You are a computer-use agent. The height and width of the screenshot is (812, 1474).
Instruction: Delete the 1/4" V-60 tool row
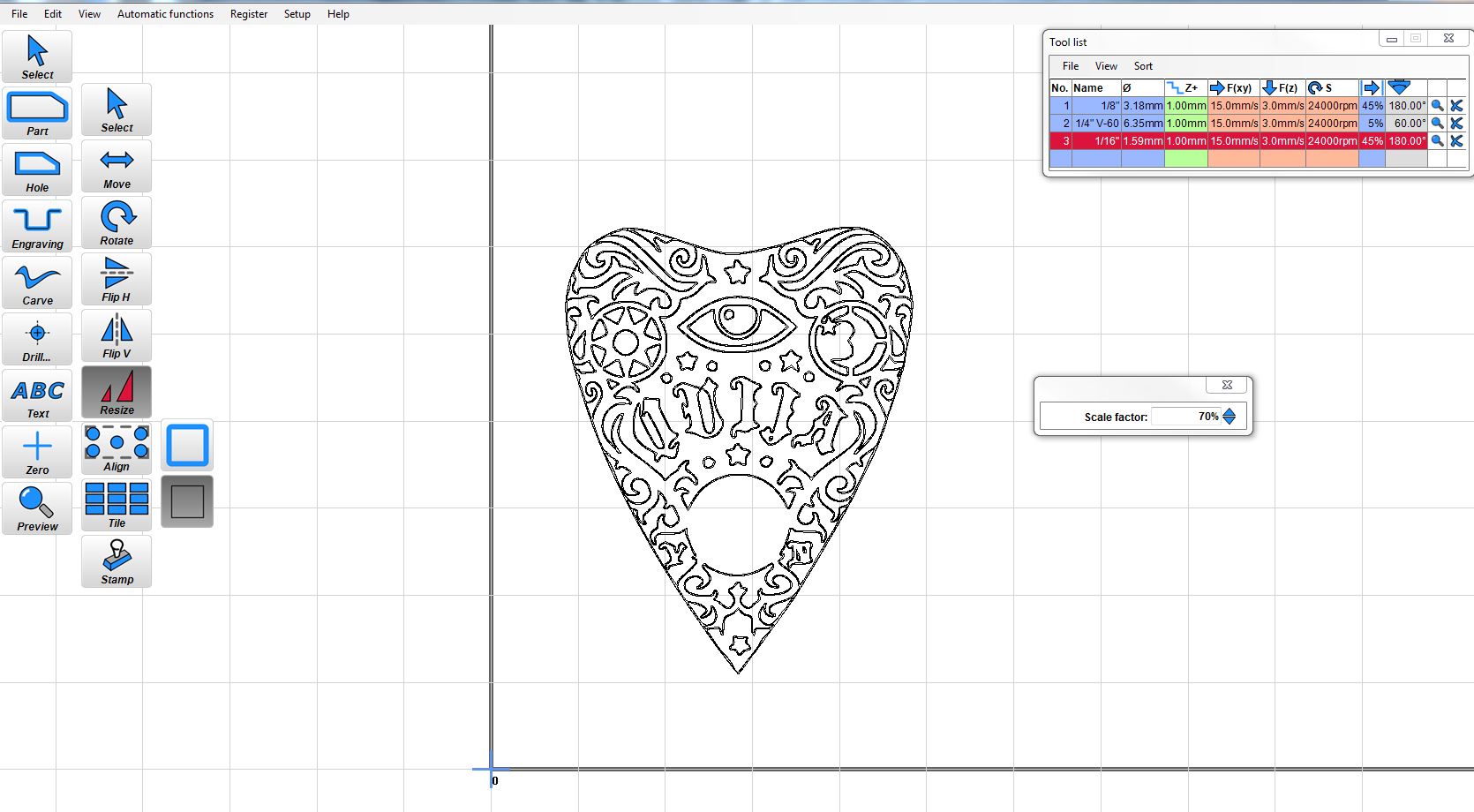[x=1456, y=124]
